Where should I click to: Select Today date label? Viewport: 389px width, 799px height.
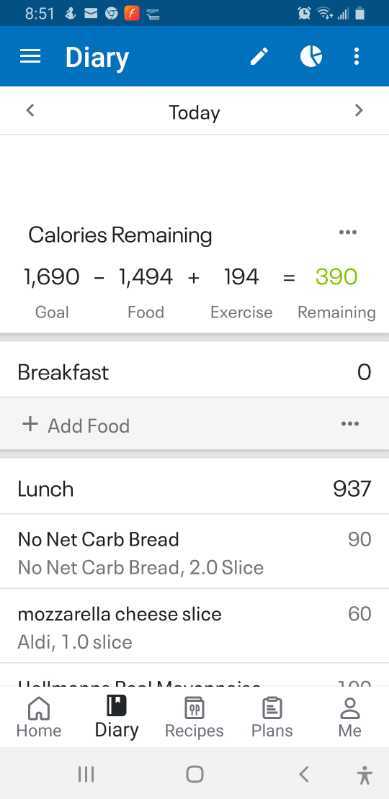(194, 112)
